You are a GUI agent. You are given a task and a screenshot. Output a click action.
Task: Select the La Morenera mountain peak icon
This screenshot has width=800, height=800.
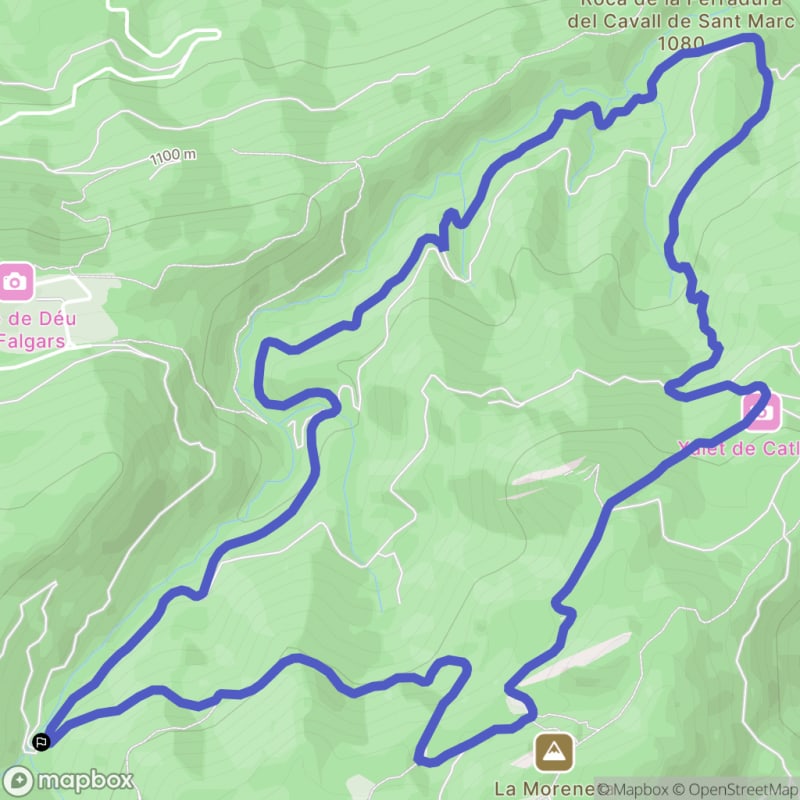554,753
